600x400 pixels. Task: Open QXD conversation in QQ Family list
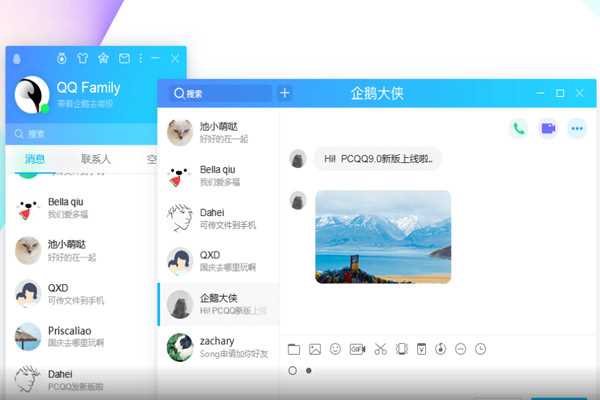(x=81, y=294)
